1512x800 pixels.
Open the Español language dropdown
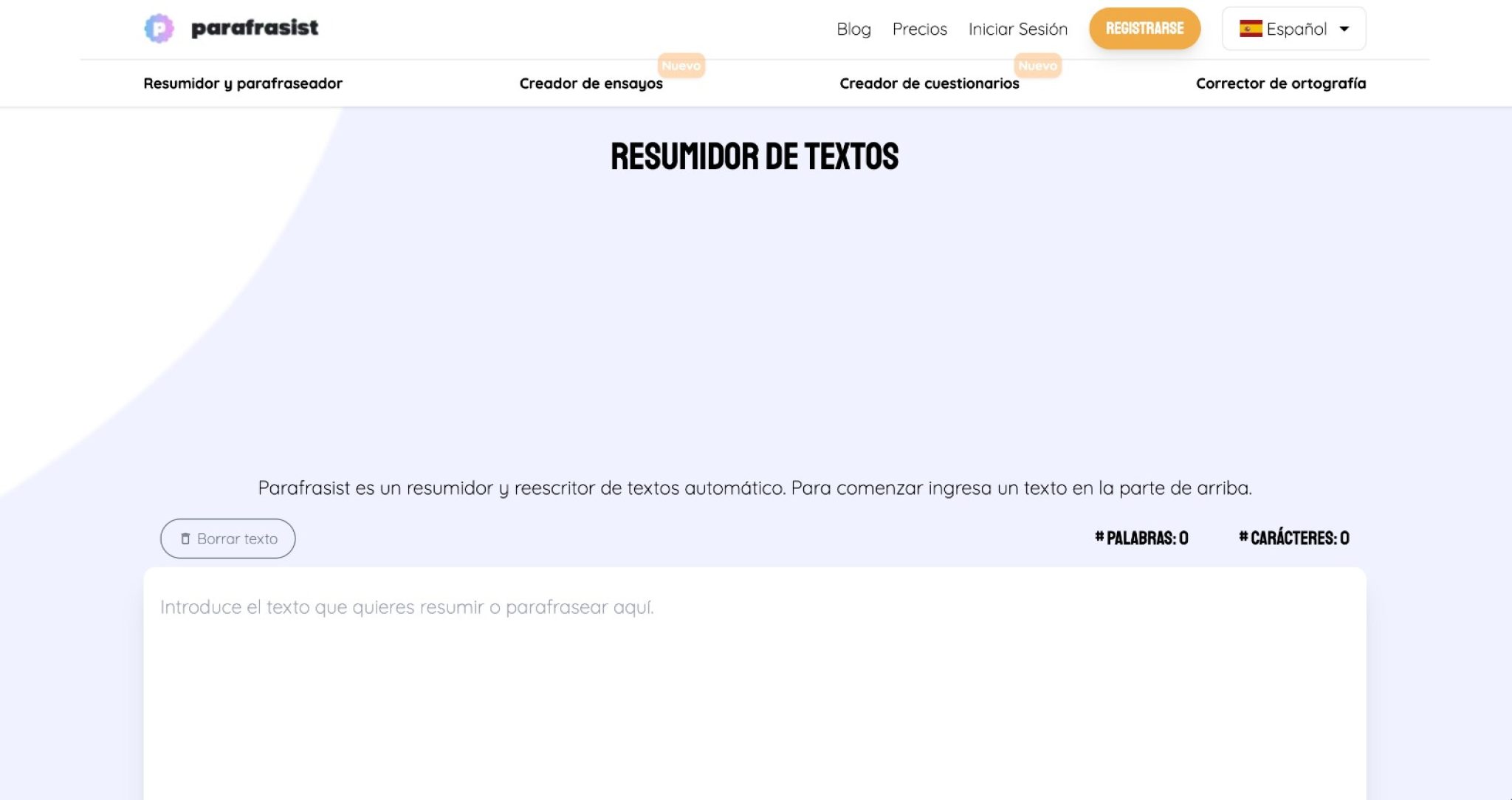pyautogui.click(x=1293, y=29)
